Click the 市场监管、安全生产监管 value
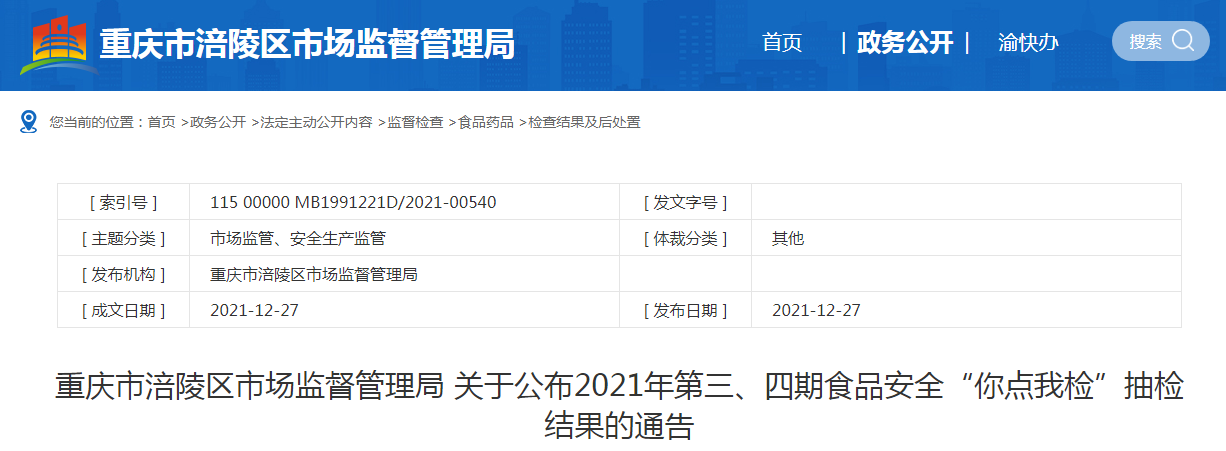 tap(298, 238)
